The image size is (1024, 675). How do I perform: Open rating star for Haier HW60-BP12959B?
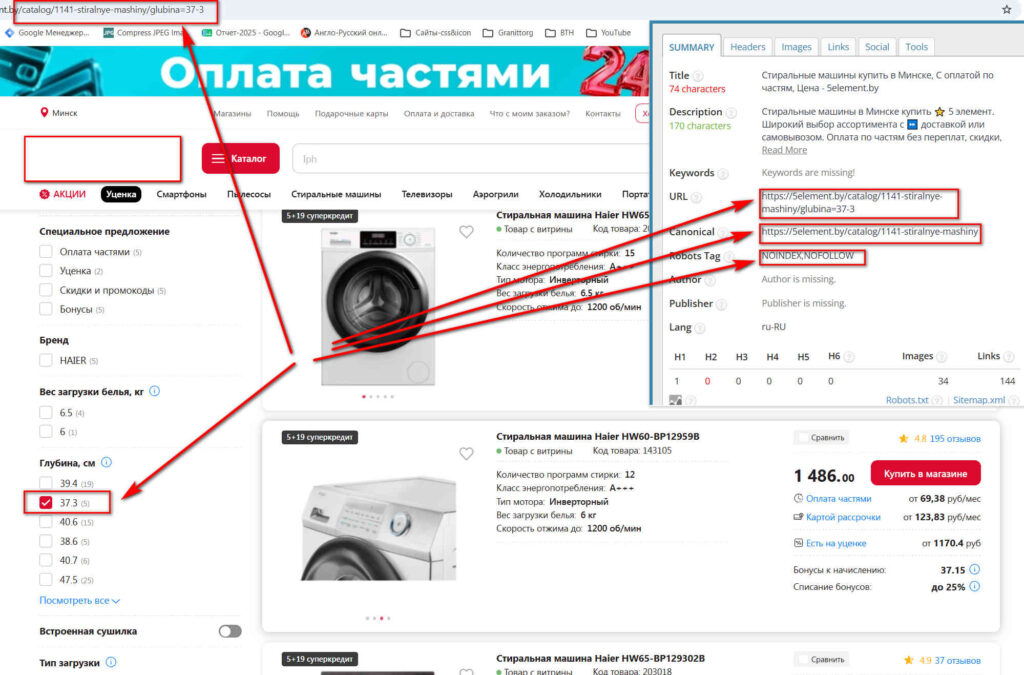903,438
